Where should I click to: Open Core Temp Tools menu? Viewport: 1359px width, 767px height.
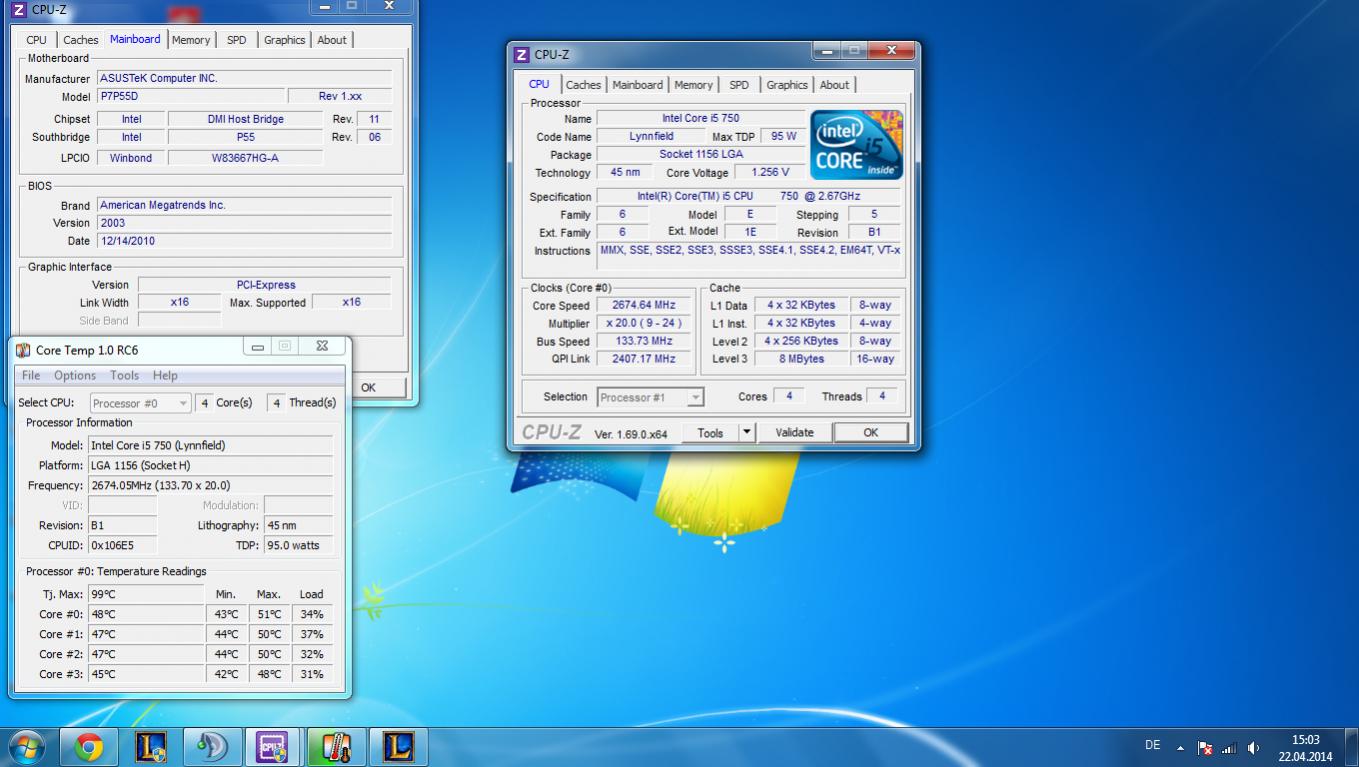coord(125,375)
